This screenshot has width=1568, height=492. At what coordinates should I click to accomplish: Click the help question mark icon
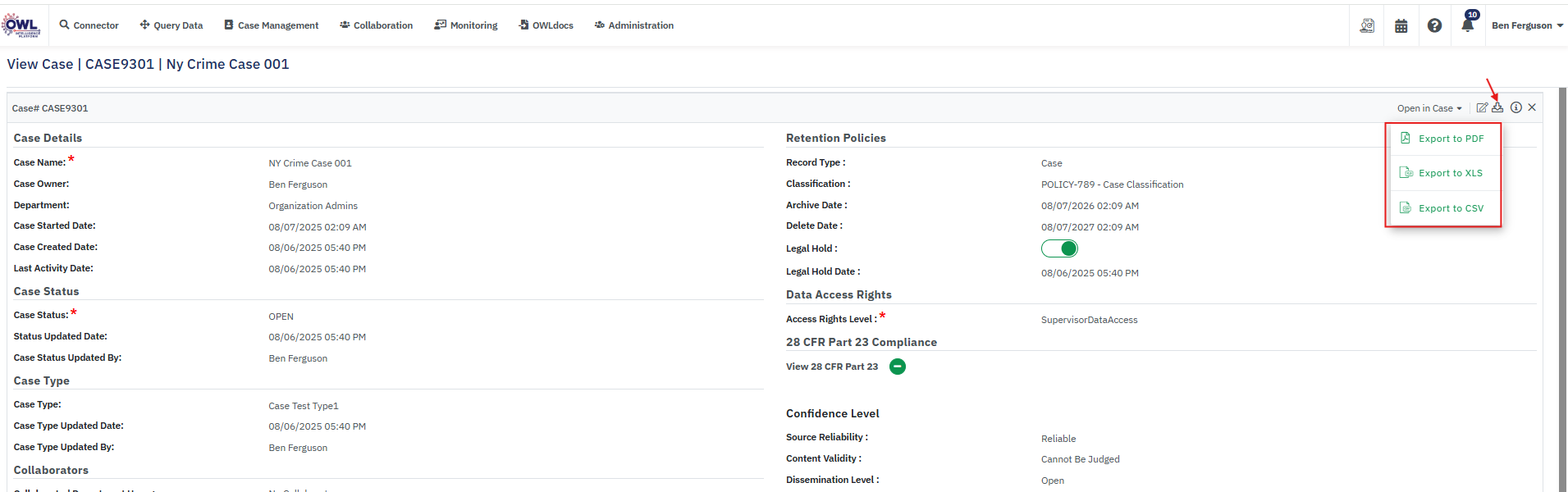[1434, 25]
